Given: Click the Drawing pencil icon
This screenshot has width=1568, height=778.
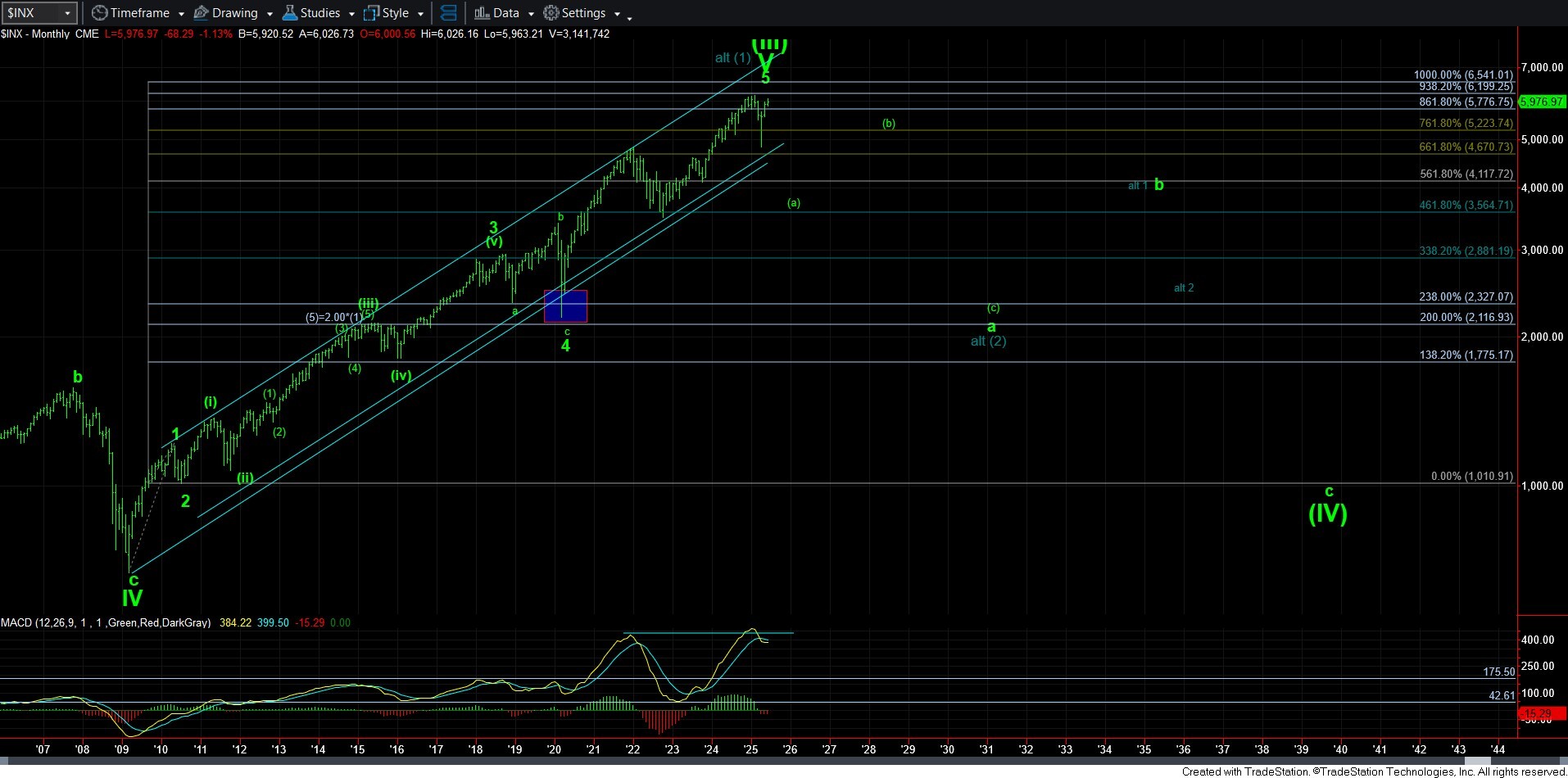Looking at the screenshot, I should coord(201,13).
